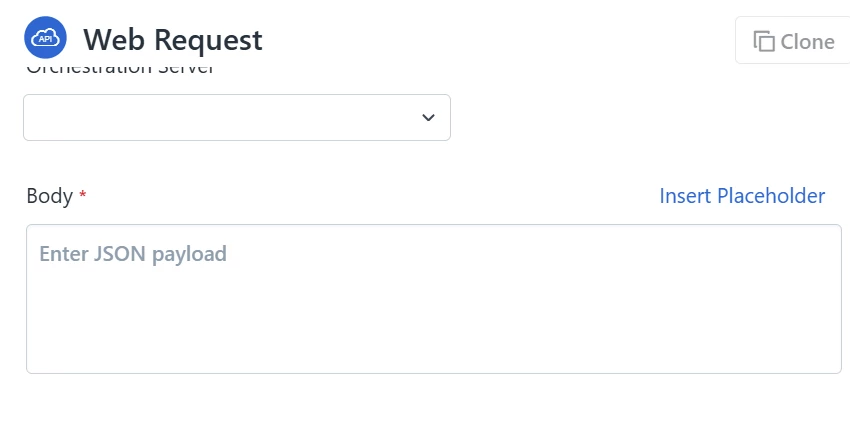
Task: Click the blue API cloud icon
Action: [45, 38]
